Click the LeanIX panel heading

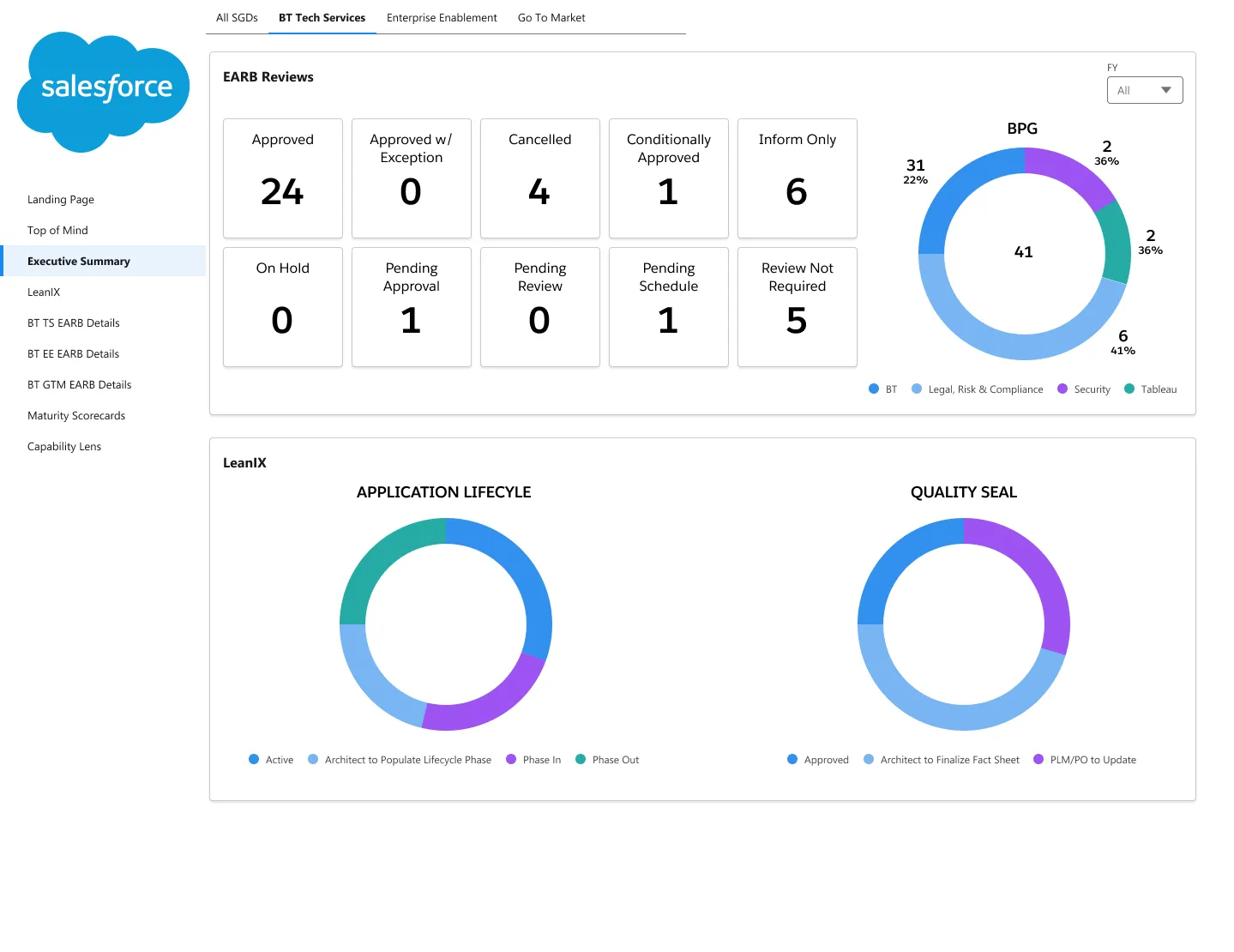[244, 463]
